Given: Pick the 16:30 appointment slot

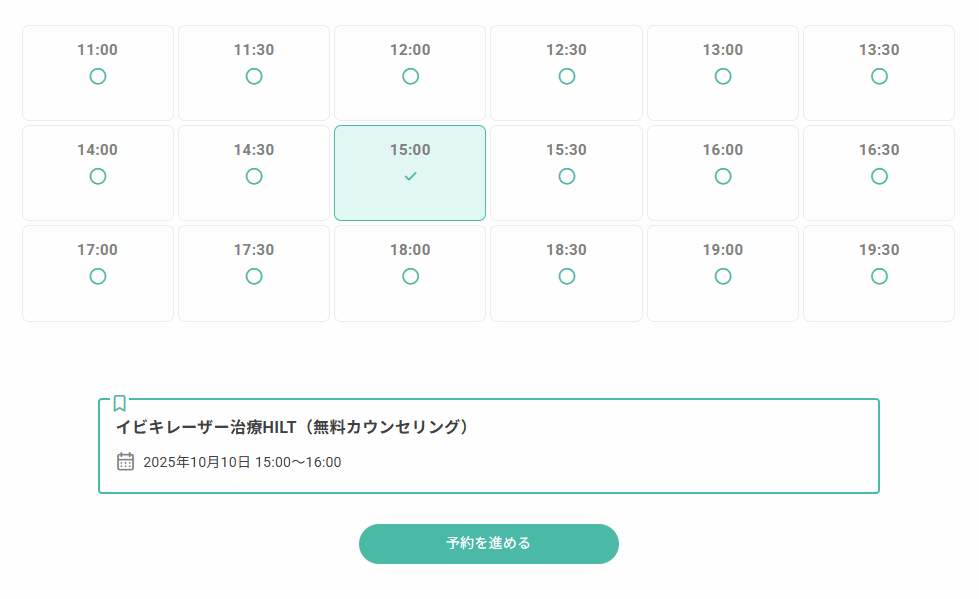Looking at the screenshot, I should click(878, 173).
